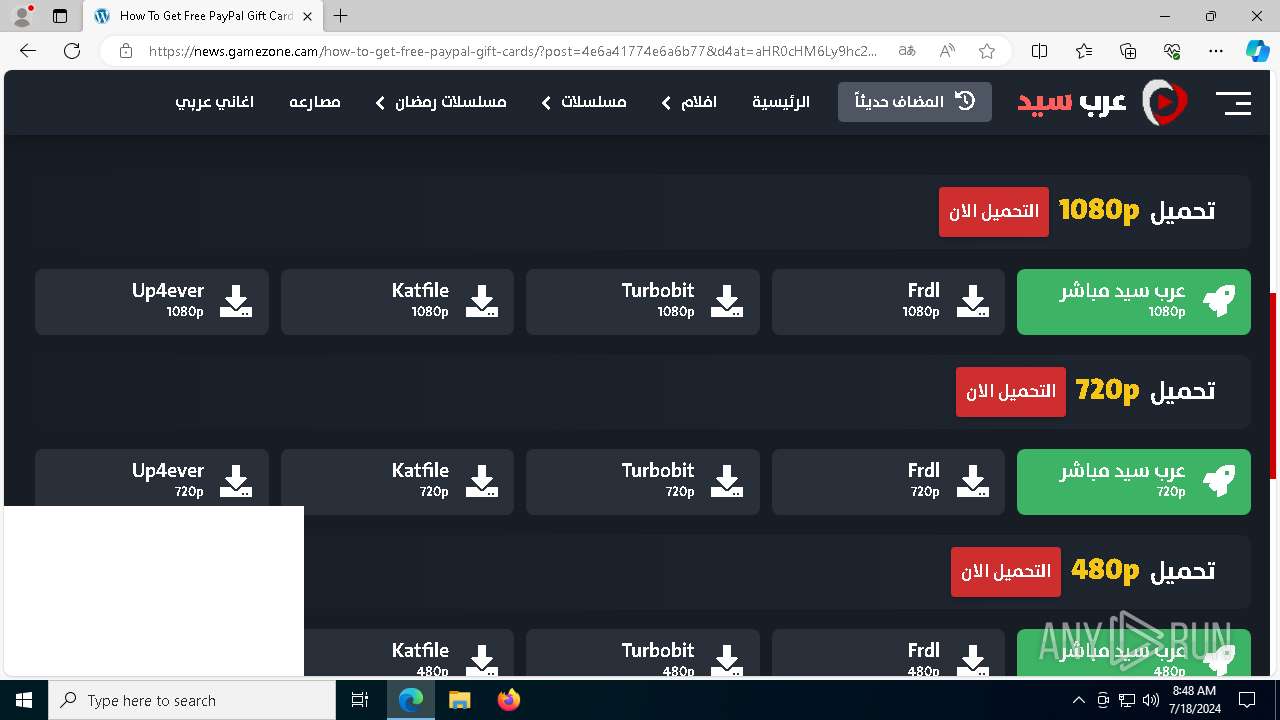Click the Katfile 480p download icon
Viewport: 1280px width, 720px height.
click(482, 660)
